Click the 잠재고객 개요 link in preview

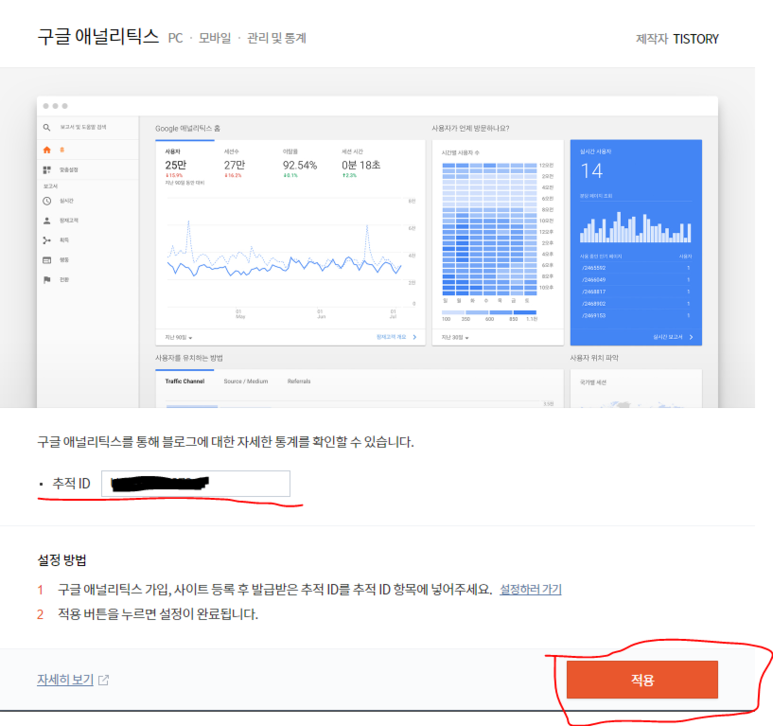(391, 337)
